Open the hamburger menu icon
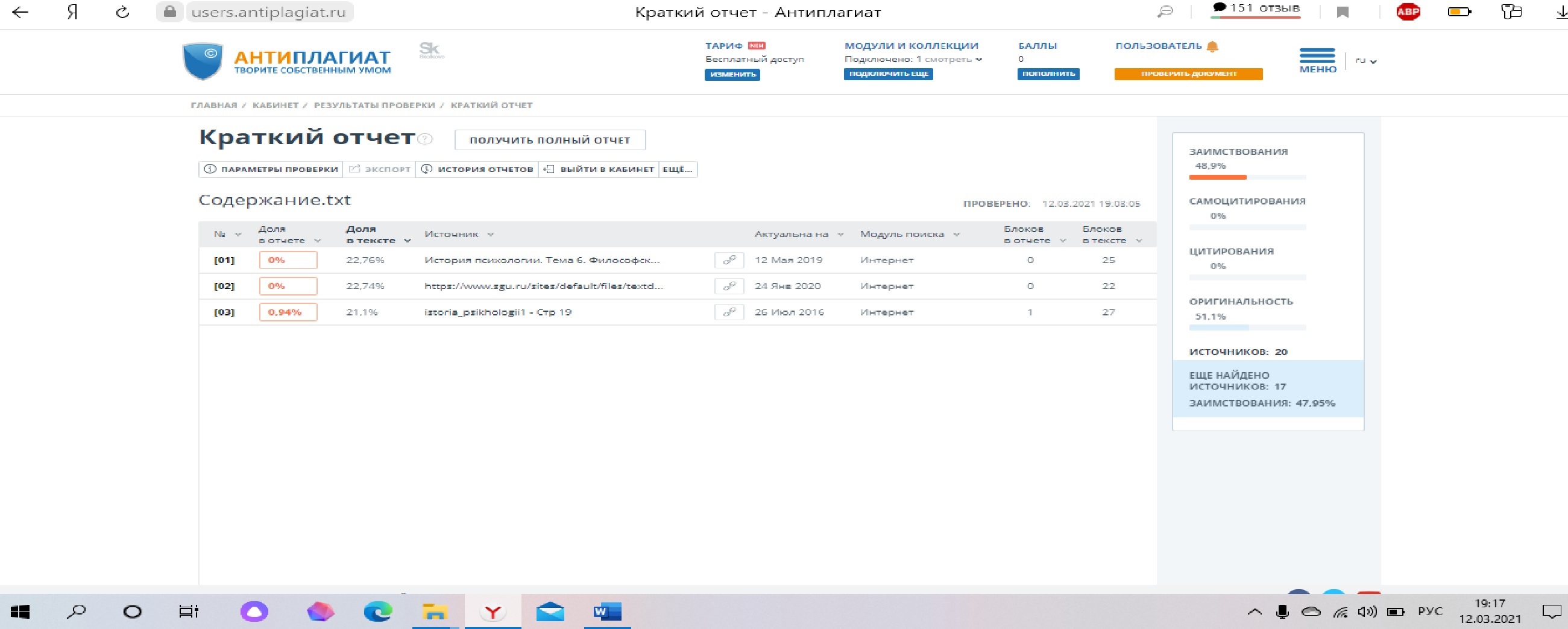The width and height of the screenshot is (1568, 629). coord(1317,56)
